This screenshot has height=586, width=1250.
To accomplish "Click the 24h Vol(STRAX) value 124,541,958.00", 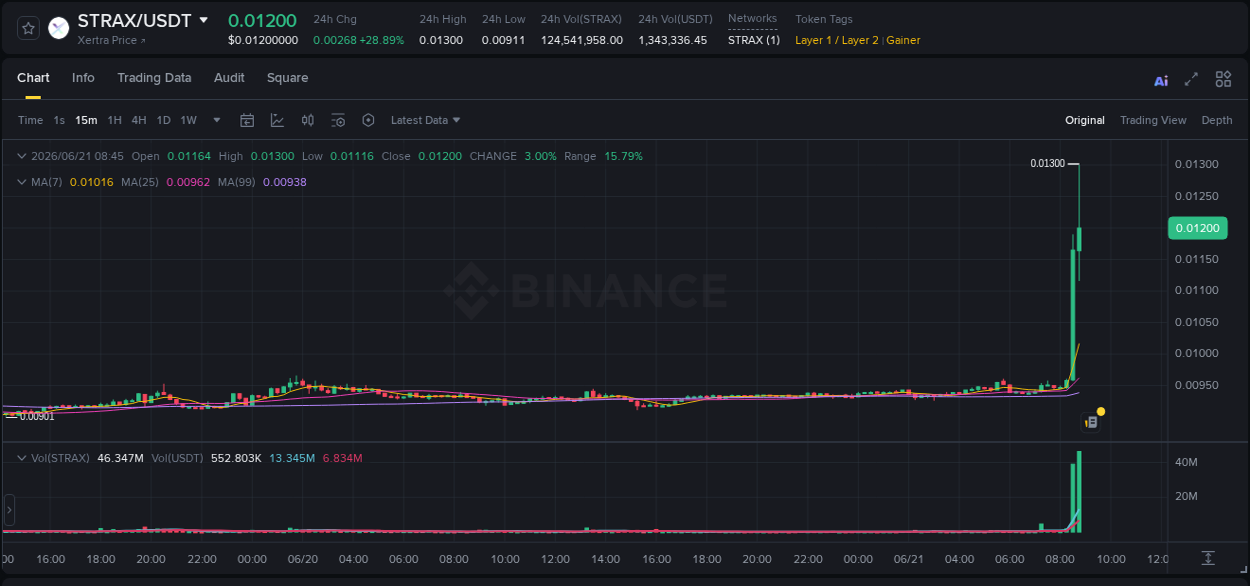I will pyautogui.click(x=582, y=40).
